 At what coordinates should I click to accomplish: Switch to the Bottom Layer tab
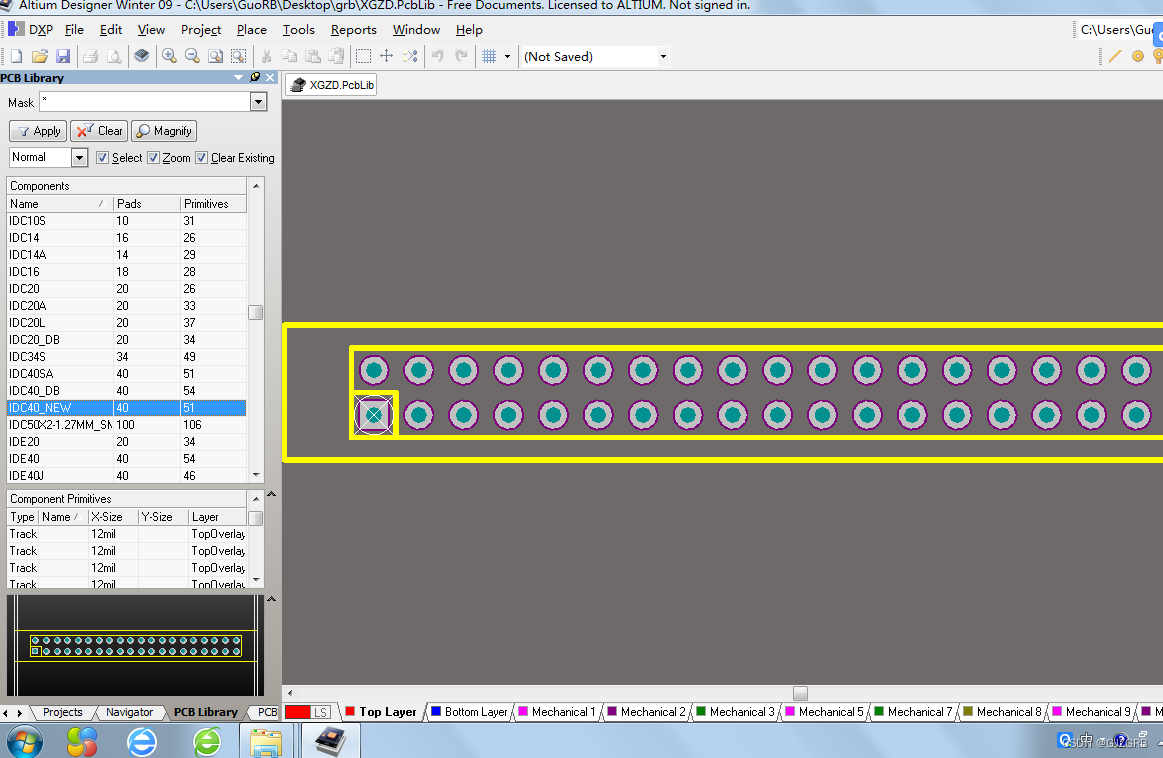[x=469, y=711]
